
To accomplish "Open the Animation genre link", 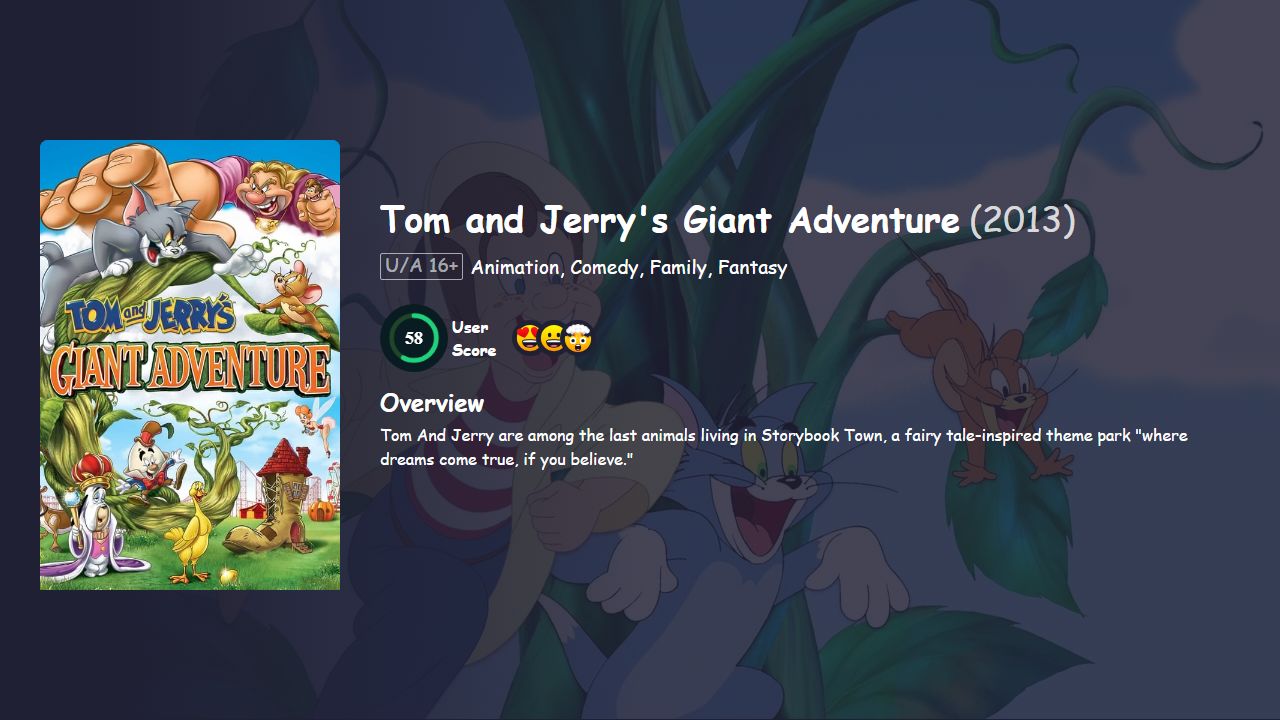I will point(515,267).
